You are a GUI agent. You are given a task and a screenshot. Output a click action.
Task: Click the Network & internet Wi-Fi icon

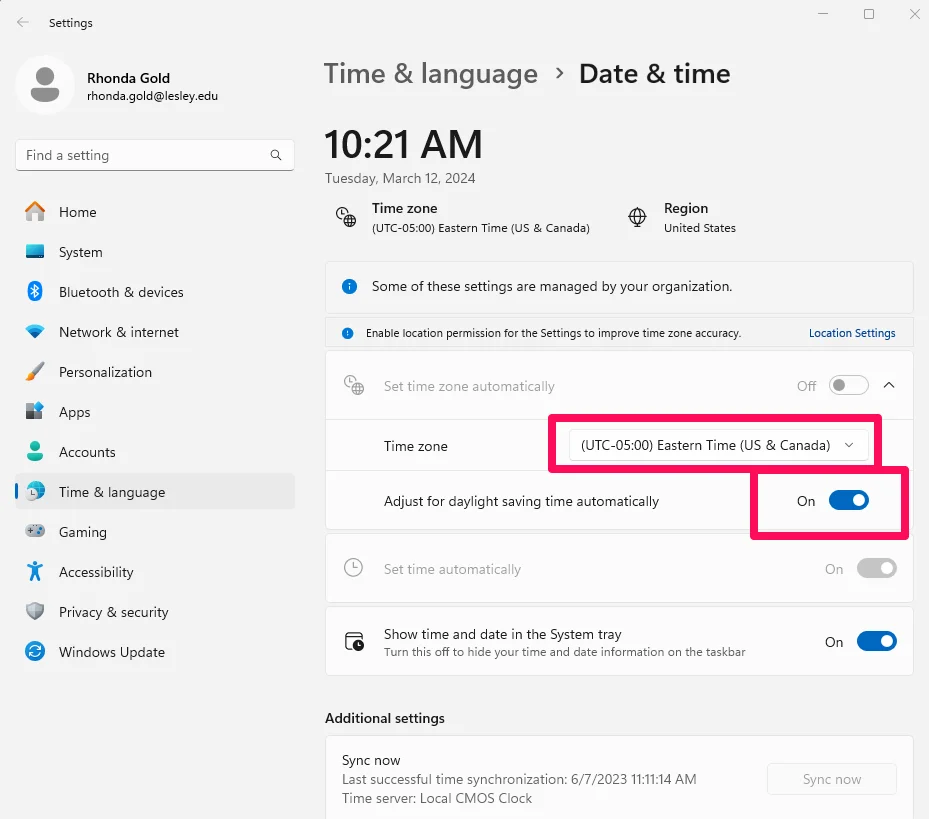[35, 332]
